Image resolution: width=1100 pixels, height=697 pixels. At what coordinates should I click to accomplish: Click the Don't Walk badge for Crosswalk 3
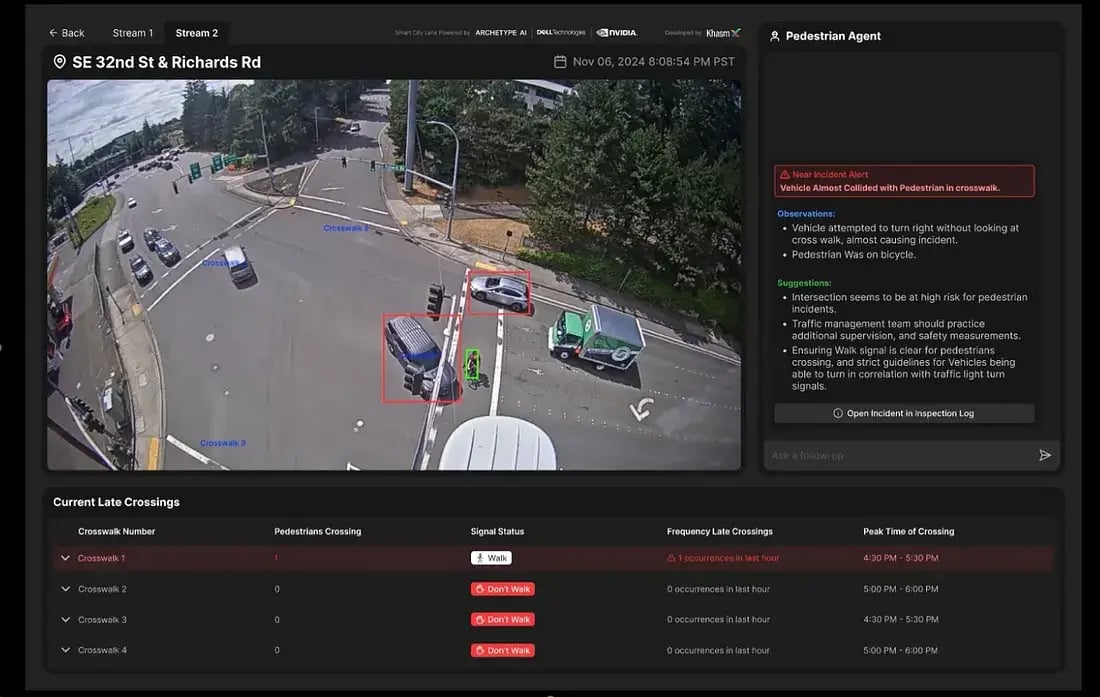[x=502, y=620]
